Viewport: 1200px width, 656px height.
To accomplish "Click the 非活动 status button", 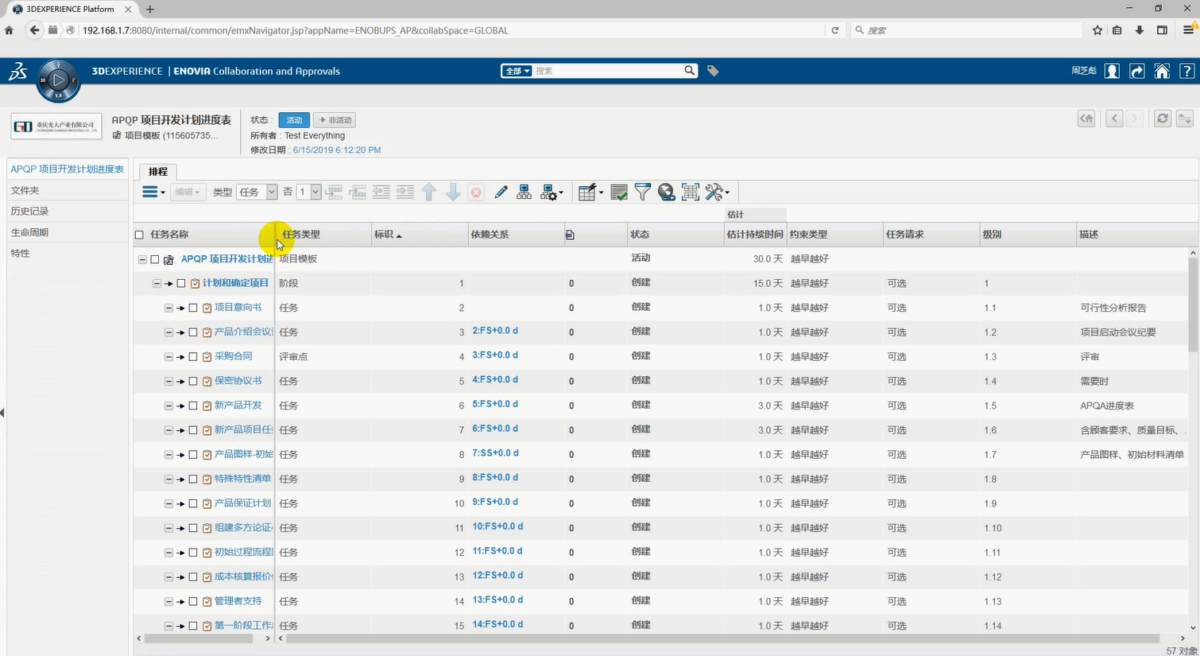I will (334, 120).
